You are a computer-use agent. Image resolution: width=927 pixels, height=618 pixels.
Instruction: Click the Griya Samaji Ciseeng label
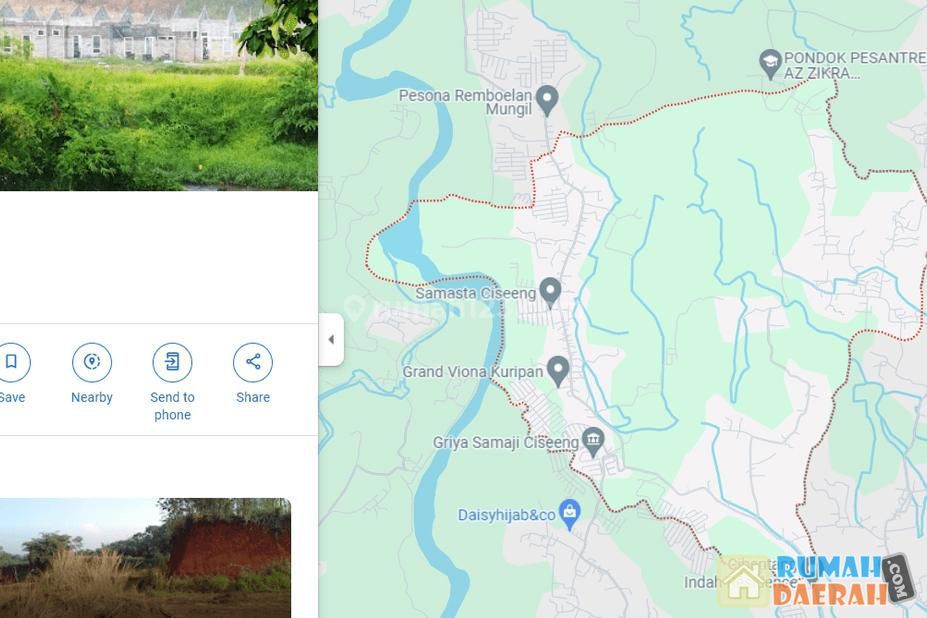506,442
